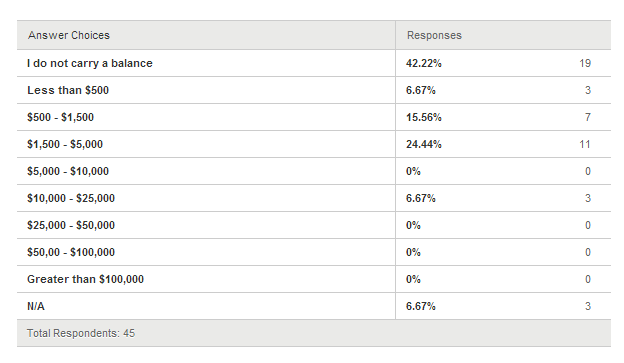
Task: Click the Total Respondents: 45 footer
Action: point(81,333)
